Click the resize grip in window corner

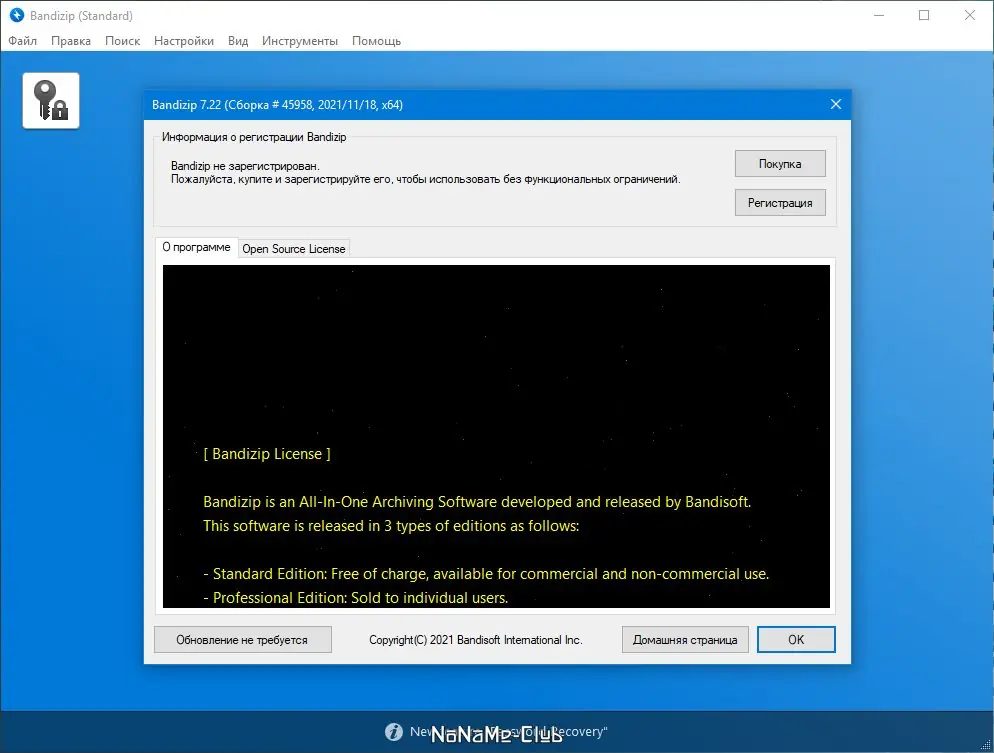tap(986, 745)
